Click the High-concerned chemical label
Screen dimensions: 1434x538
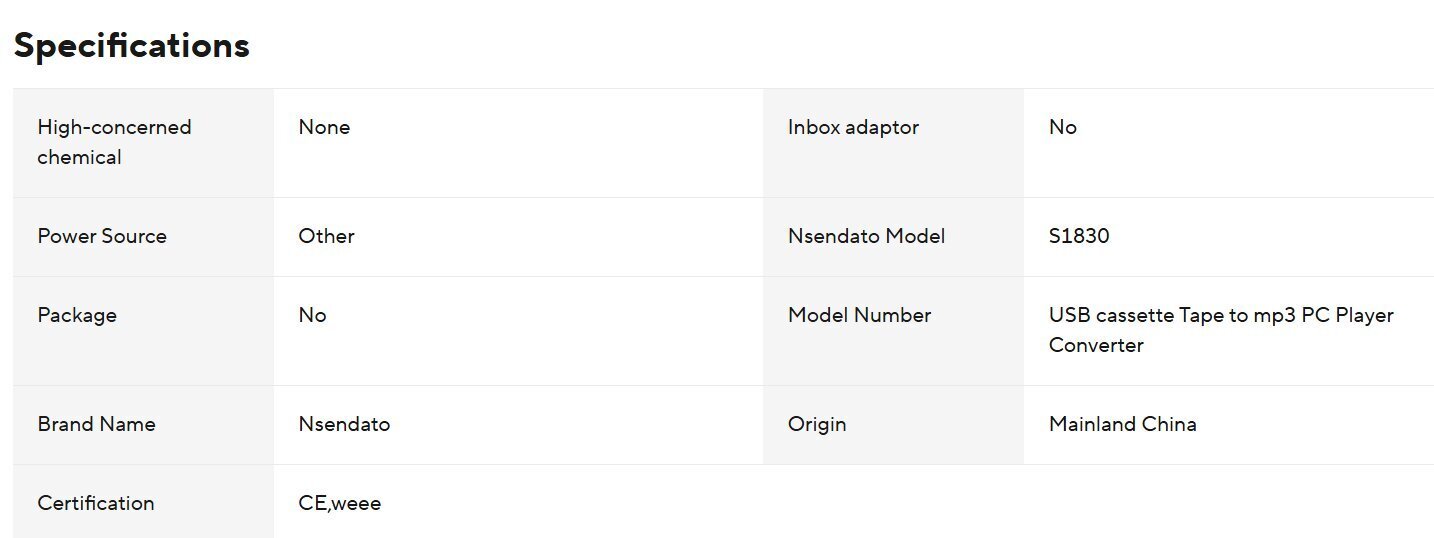click(114, 142)
